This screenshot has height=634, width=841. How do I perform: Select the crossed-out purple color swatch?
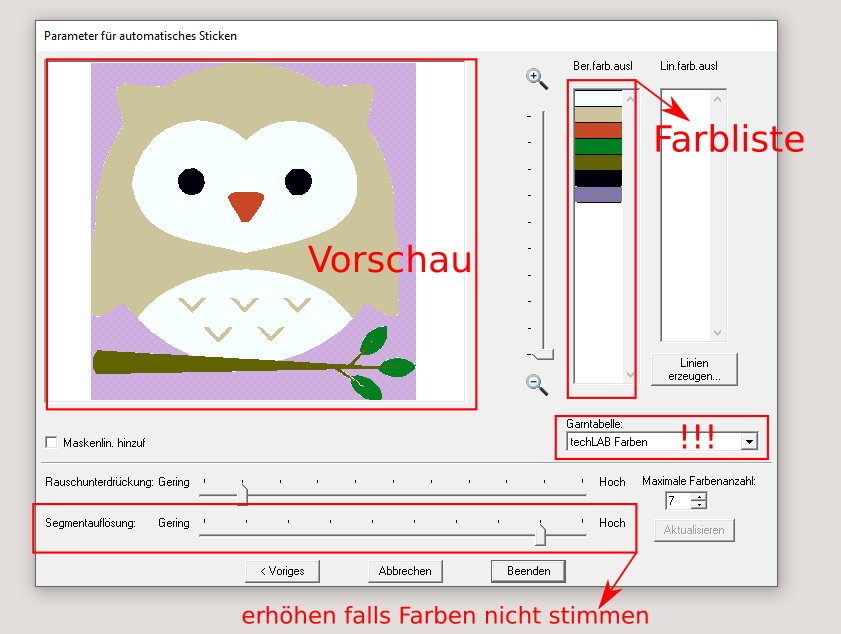[598, 194]
